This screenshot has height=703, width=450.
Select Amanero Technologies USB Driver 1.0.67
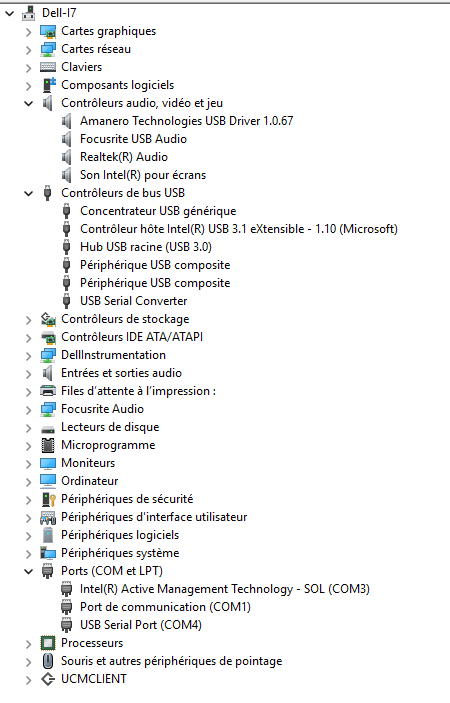[186, 121]
